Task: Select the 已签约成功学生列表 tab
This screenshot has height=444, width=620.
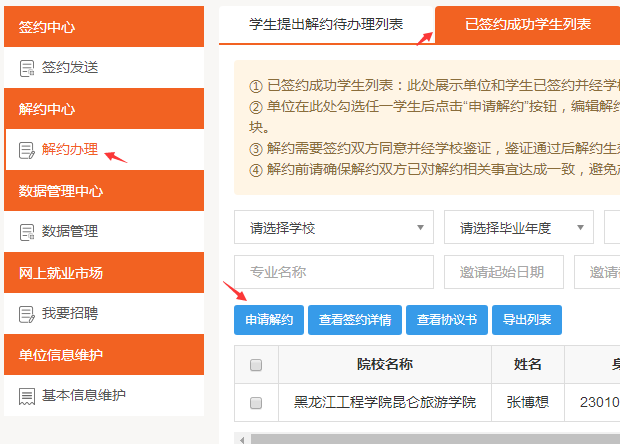Action: point(527,25)
